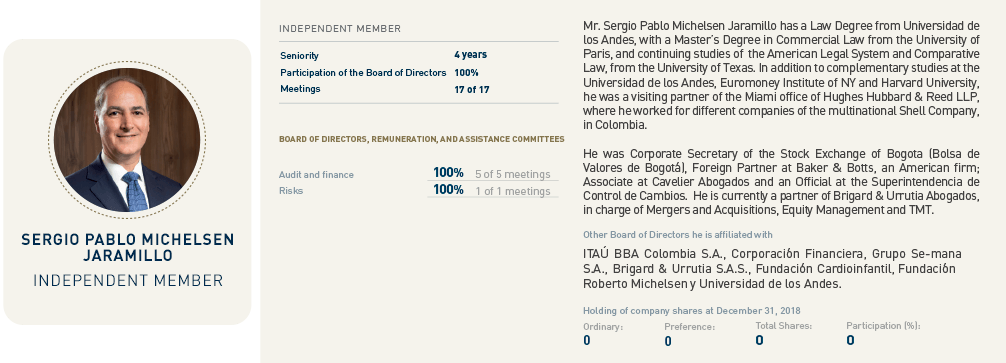Select the Audit and finance committee row
The image size is (1006, 363).
pyautogui.click(x=418, y=174)
